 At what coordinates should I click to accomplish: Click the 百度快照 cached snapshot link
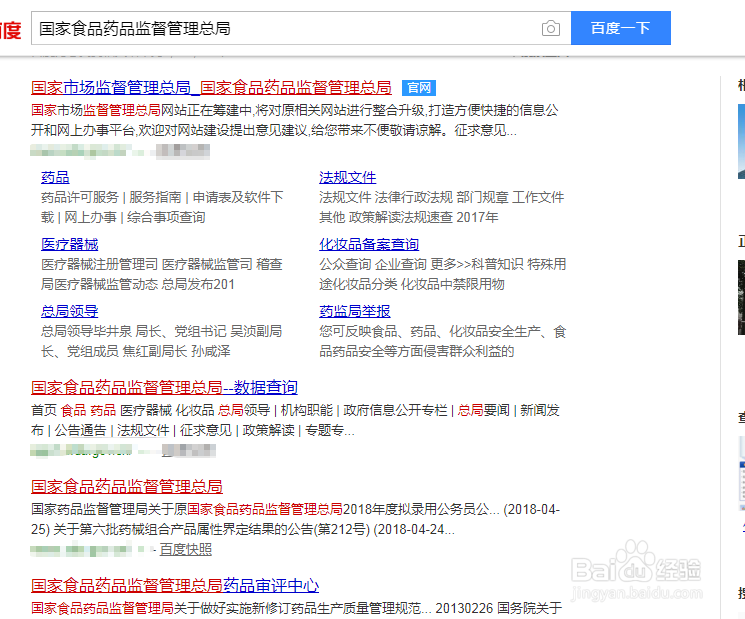click(x=185, y=549)
